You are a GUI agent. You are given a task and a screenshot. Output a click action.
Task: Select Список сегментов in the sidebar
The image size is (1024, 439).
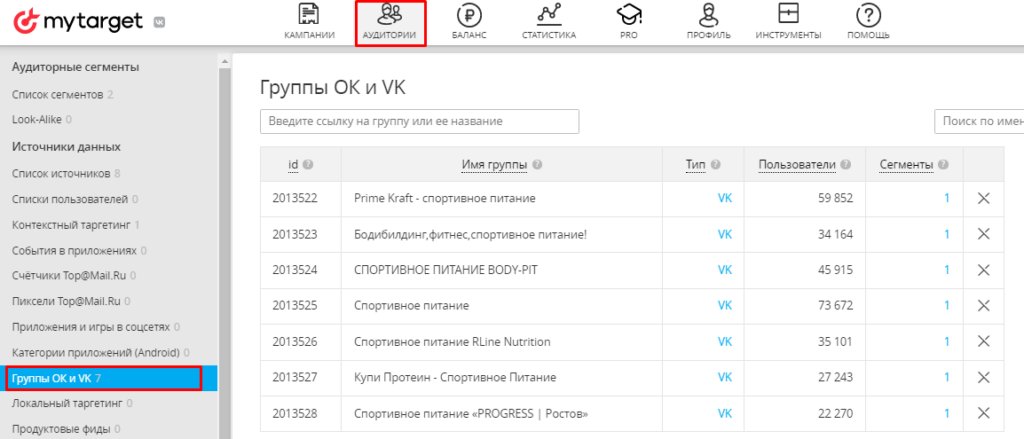[x=57, y=94]
